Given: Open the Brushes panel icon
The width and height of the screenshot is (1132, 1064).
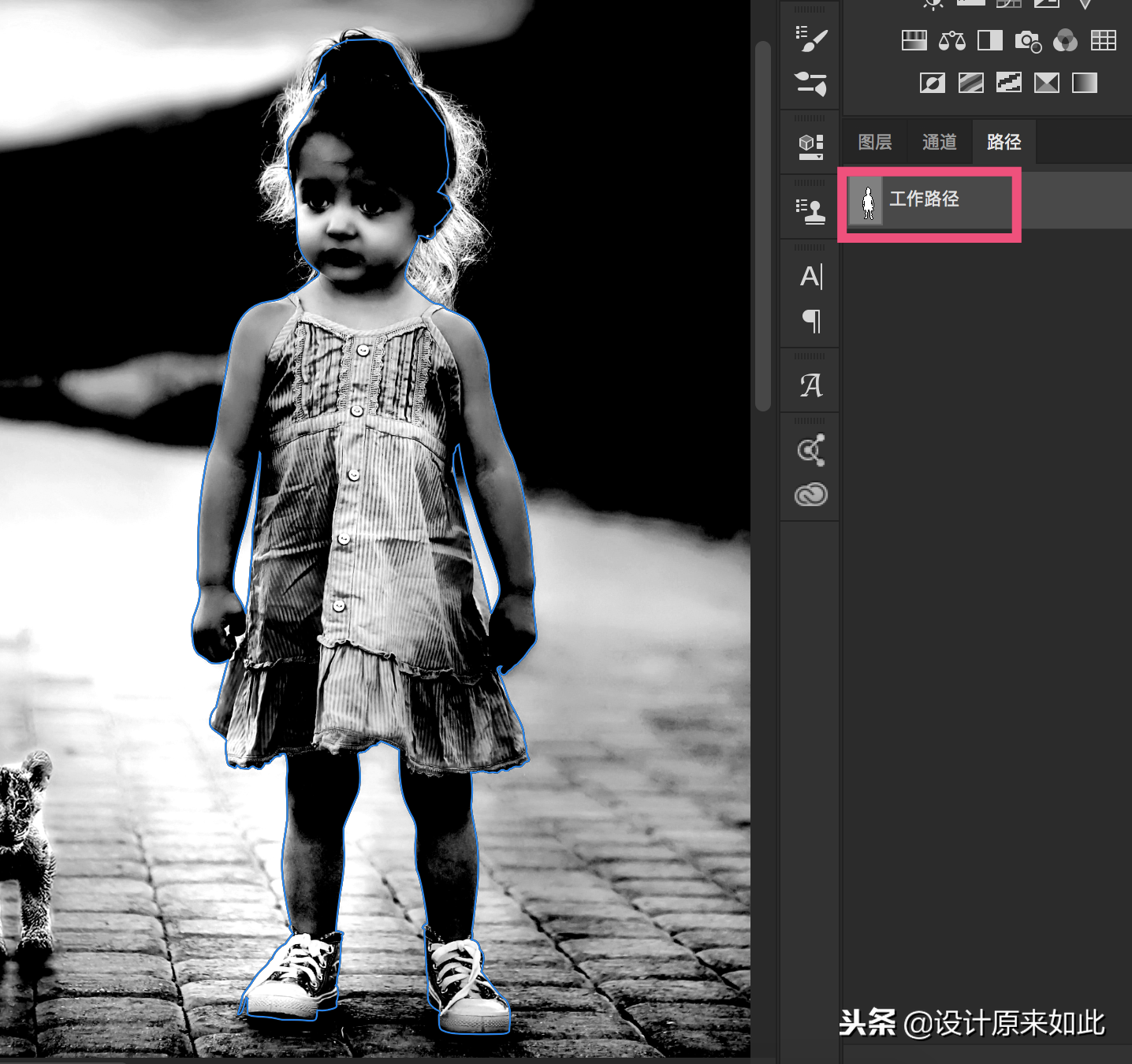Looking at the screenshot, I should pyautogui.click(x=810, y=83).
